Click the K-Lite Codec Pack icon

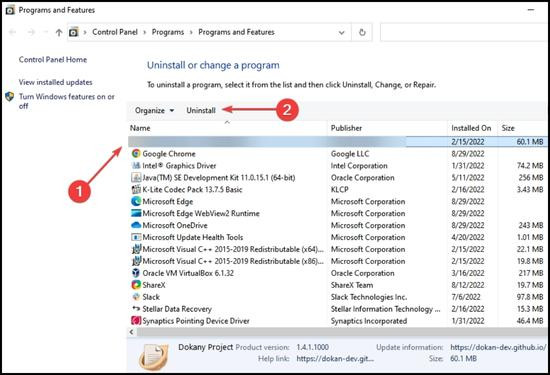[x=136, y=189]
